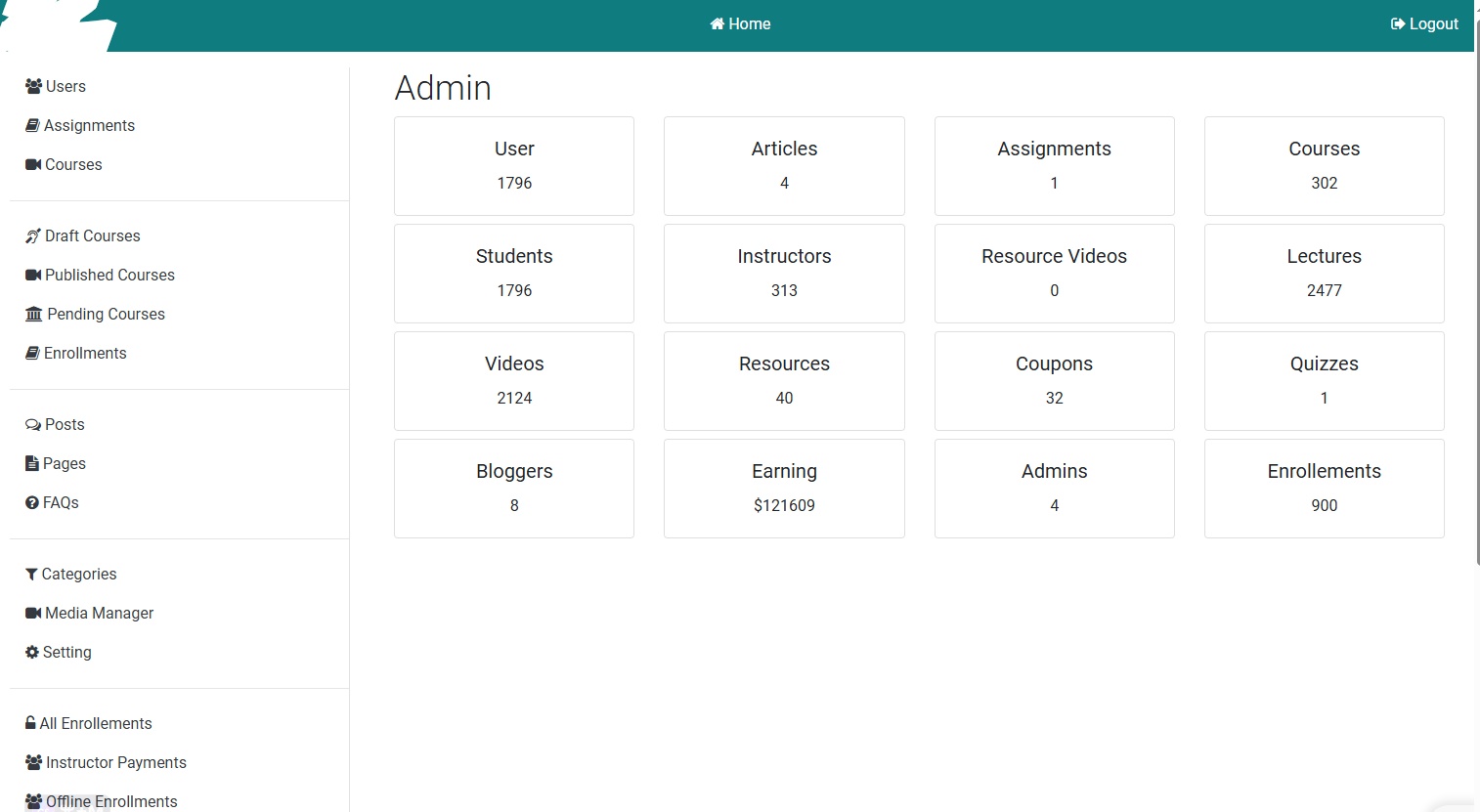The width and height of the screenshot is (1480, 812).
Task: Open Published Courses in the sidebar
Action: point(100,275)
